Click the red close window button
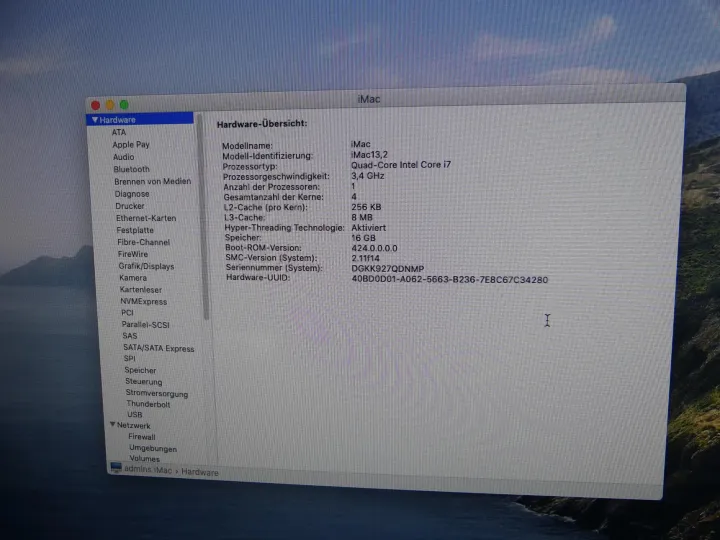 coord(96,105)
